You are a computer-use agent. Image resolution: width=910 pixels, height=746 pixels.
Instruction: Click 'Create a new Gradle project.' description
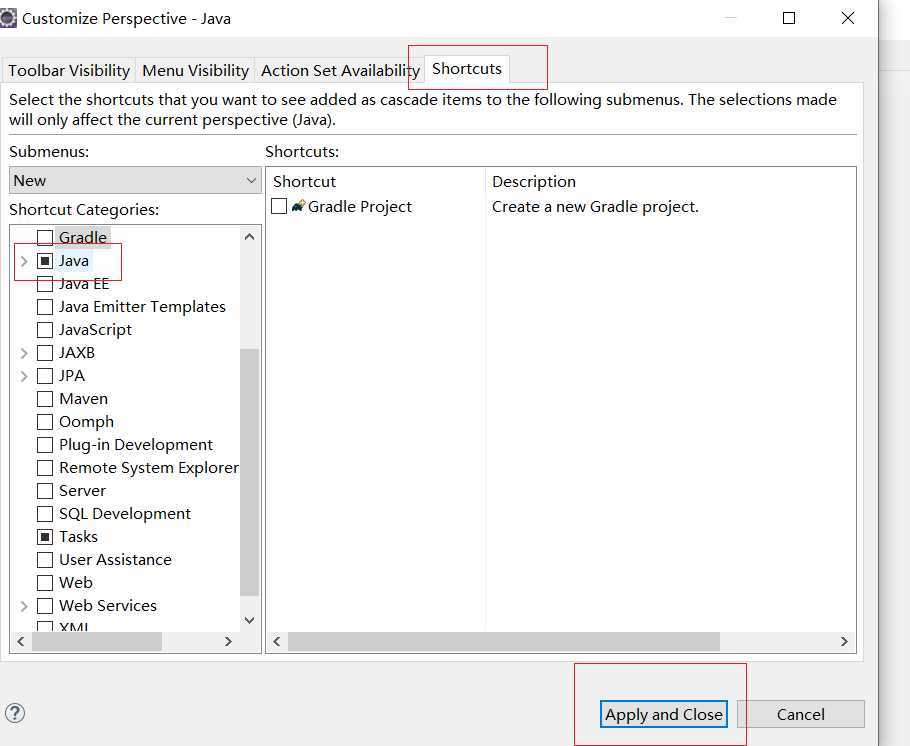click(x=595, y=207)
